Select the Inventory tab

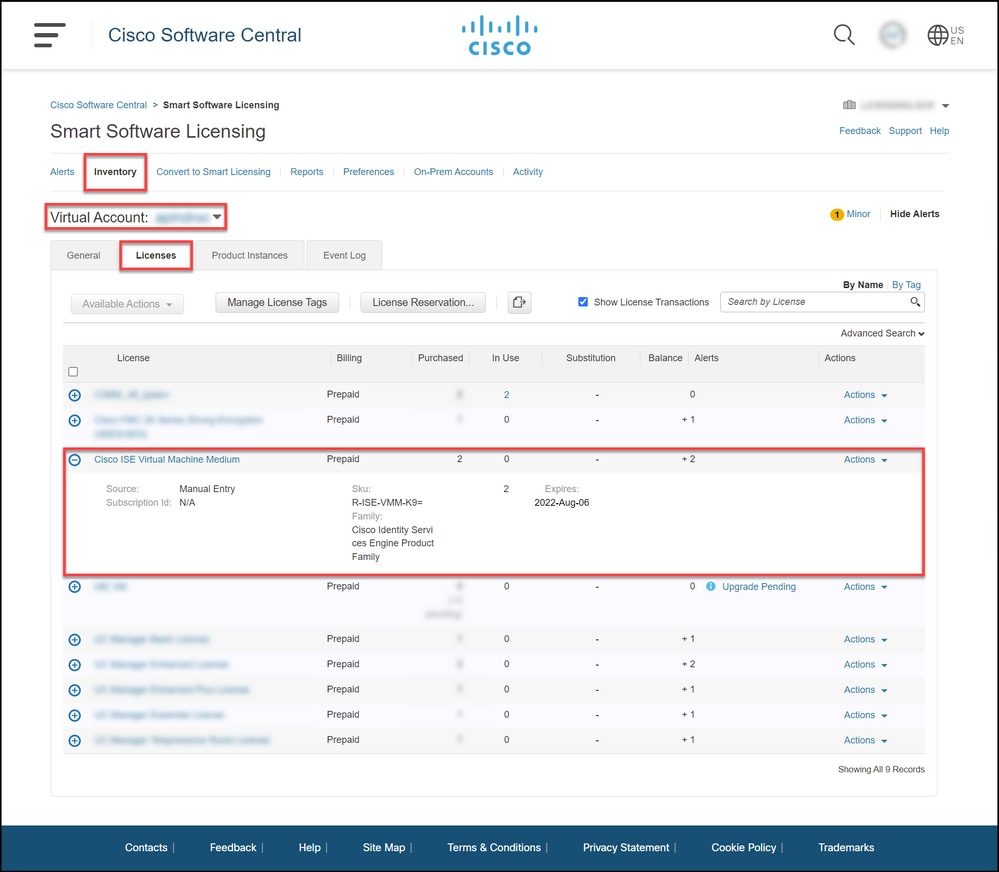115,172
